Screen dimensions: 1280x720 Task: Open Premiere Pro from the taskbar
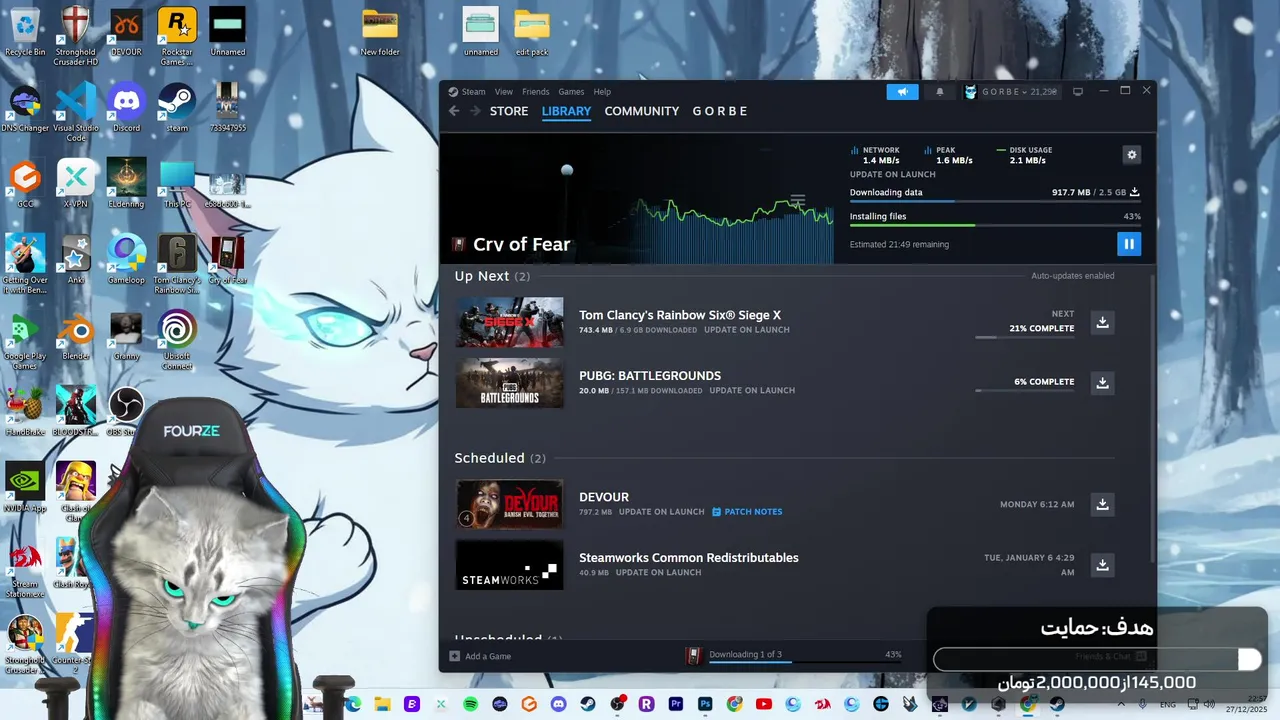click(676, 704)
